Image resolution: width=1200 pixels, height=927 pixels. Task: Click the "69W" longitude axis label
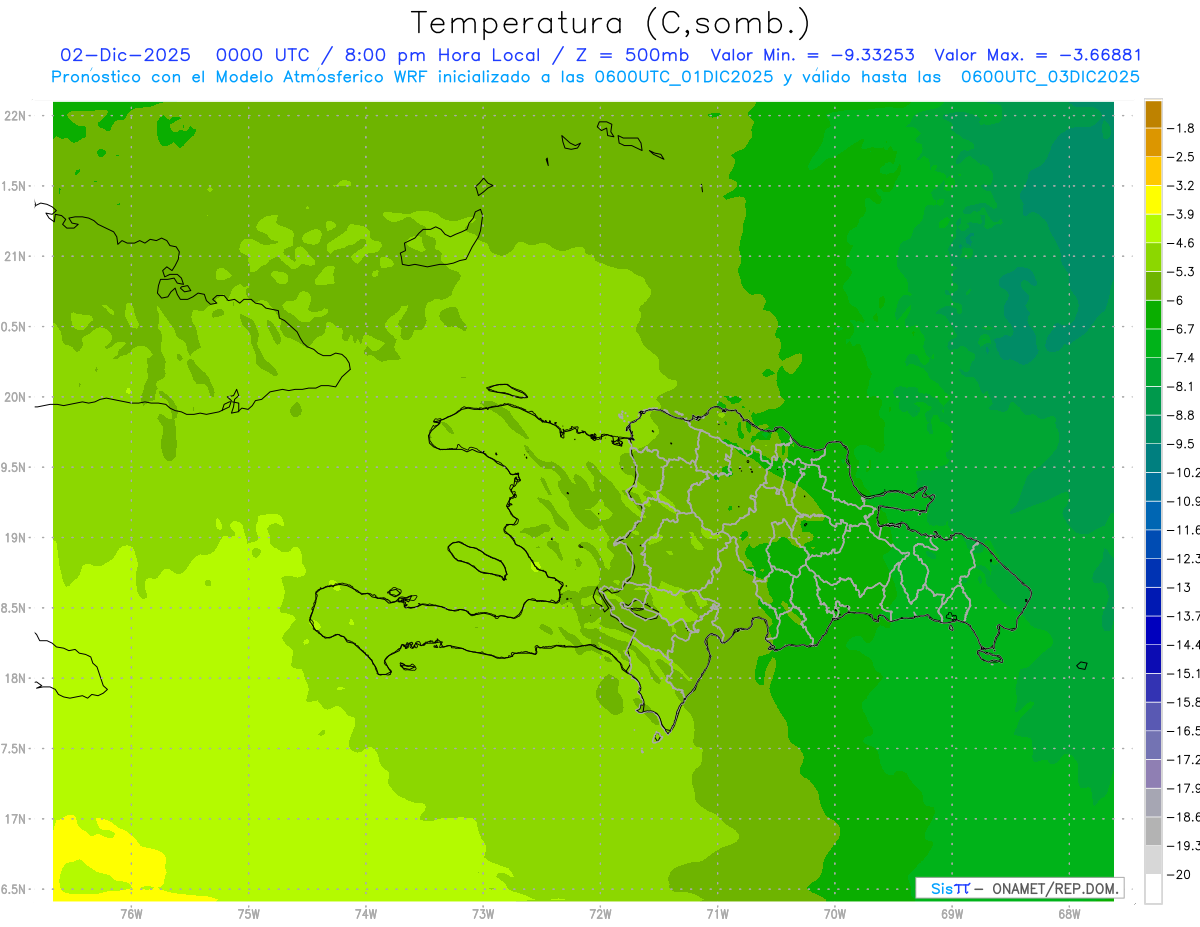click(952, 913)
